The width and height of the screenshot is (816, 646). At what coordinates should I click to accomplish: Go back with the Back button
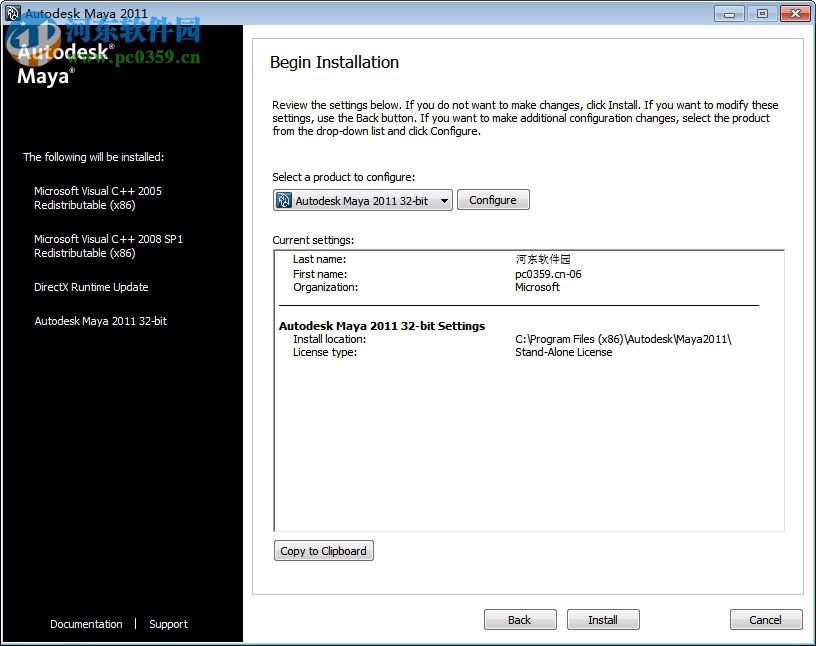coord(519,620)
